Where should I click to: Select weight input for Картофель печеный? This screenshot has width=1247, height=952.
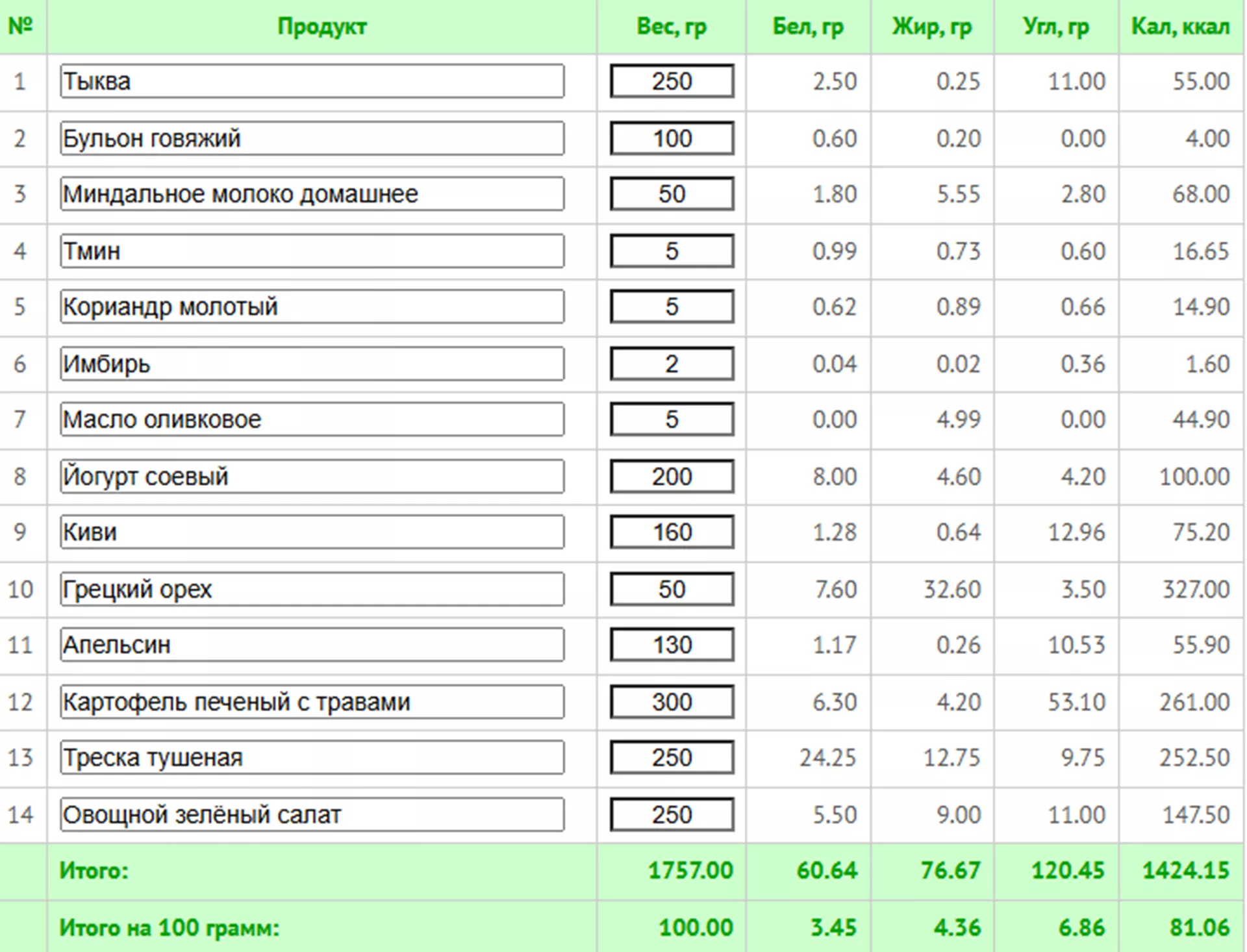click(672, 702)
